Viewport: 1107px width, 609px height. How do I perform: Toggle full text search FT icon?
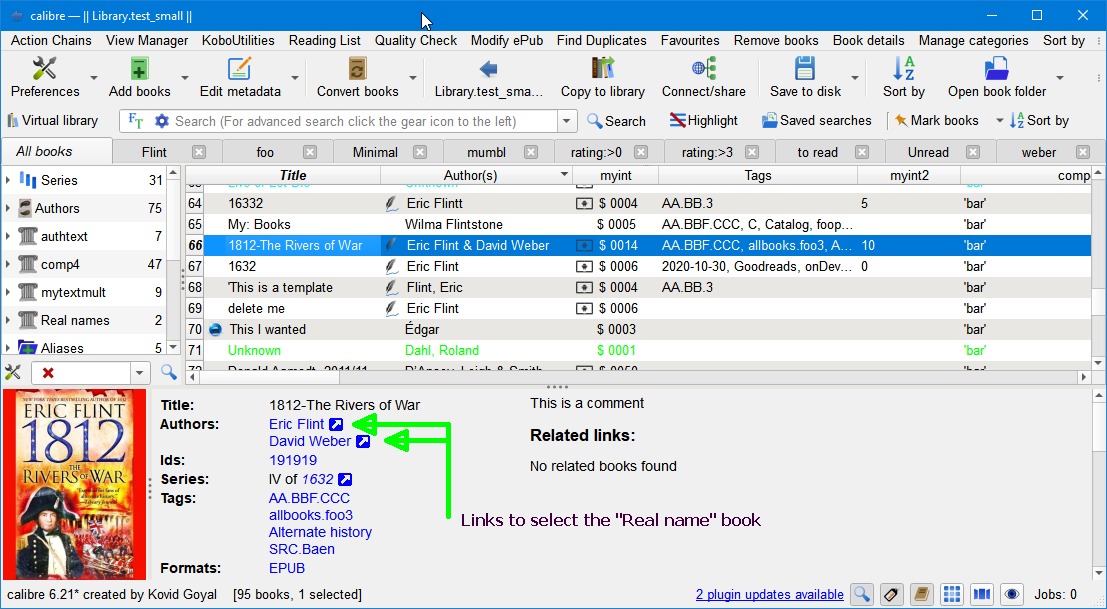pos(136,121)
